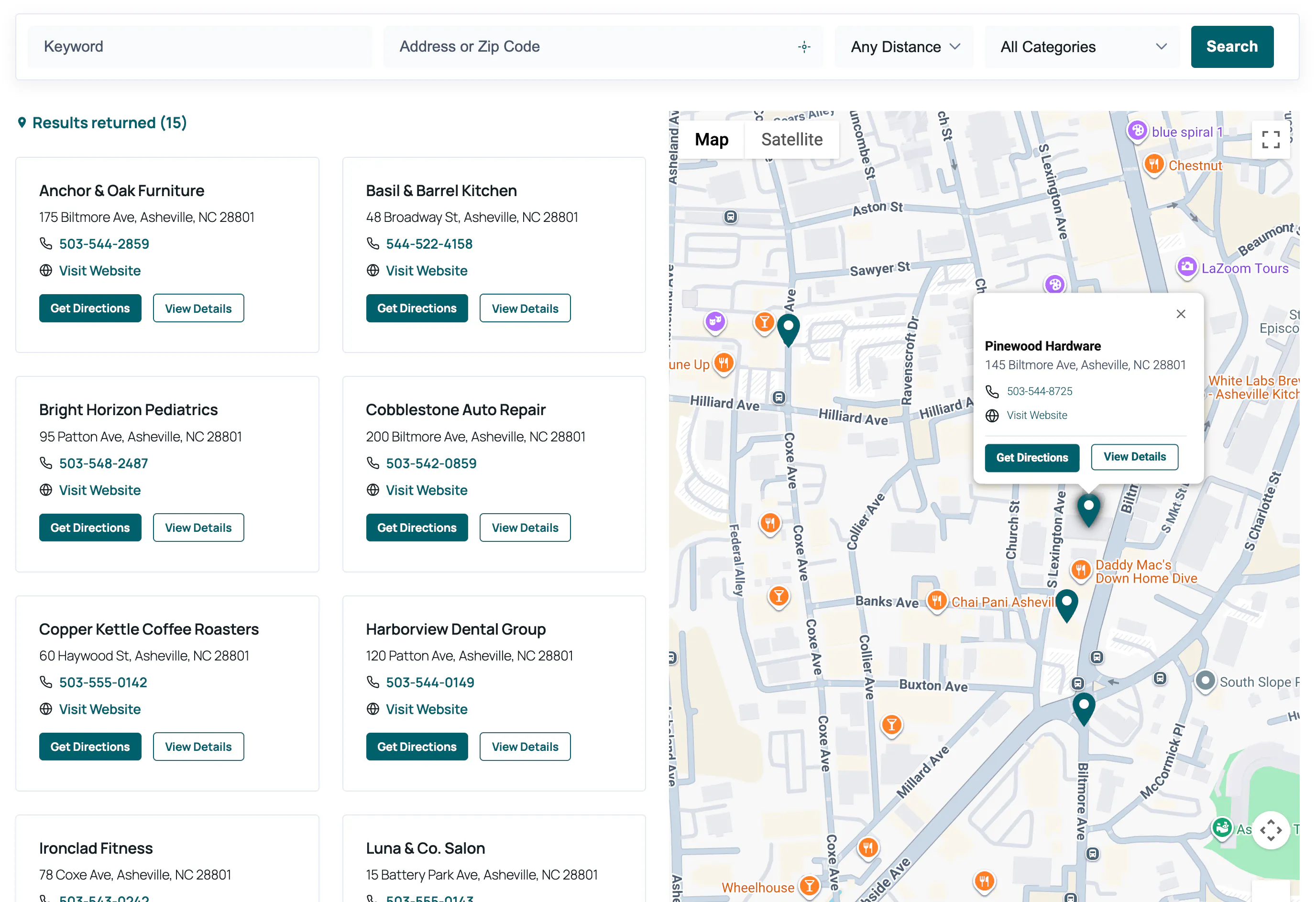Get Directions to Cobblestone Auto Repair
The image size is (1316, 902).
[417, 528]
